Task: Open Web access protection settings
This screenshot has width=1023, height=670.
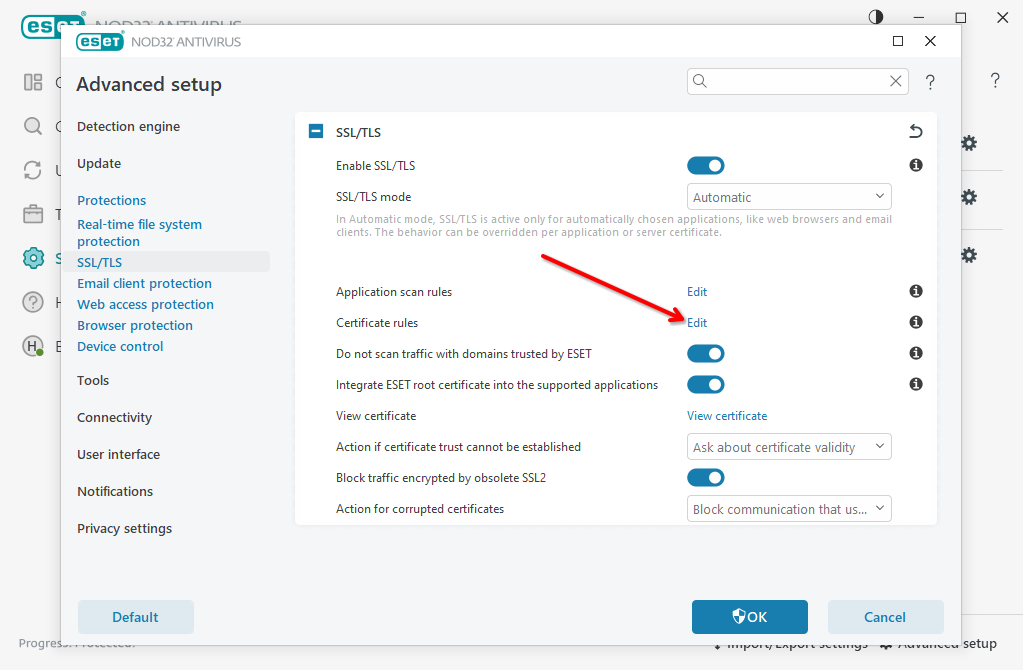Action: 145,304
